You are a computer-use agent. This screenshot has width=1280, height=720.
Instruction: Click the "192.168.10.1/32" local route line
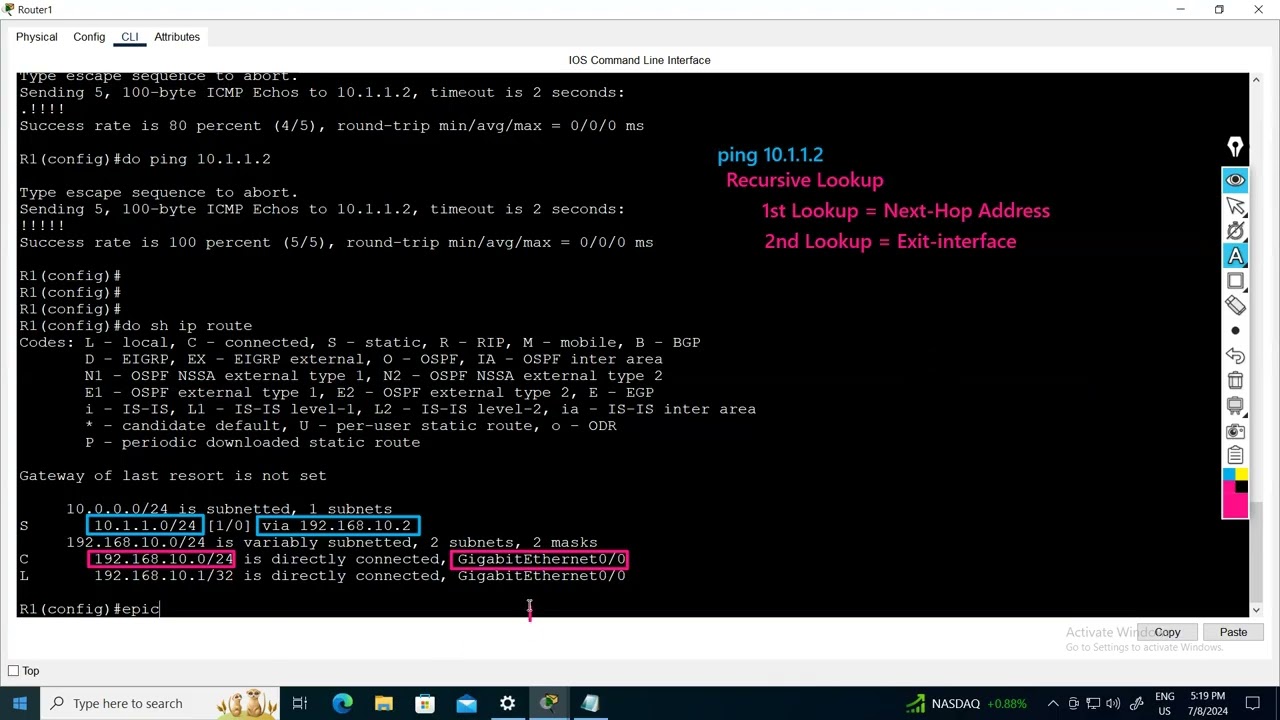[x=322, y=576]
